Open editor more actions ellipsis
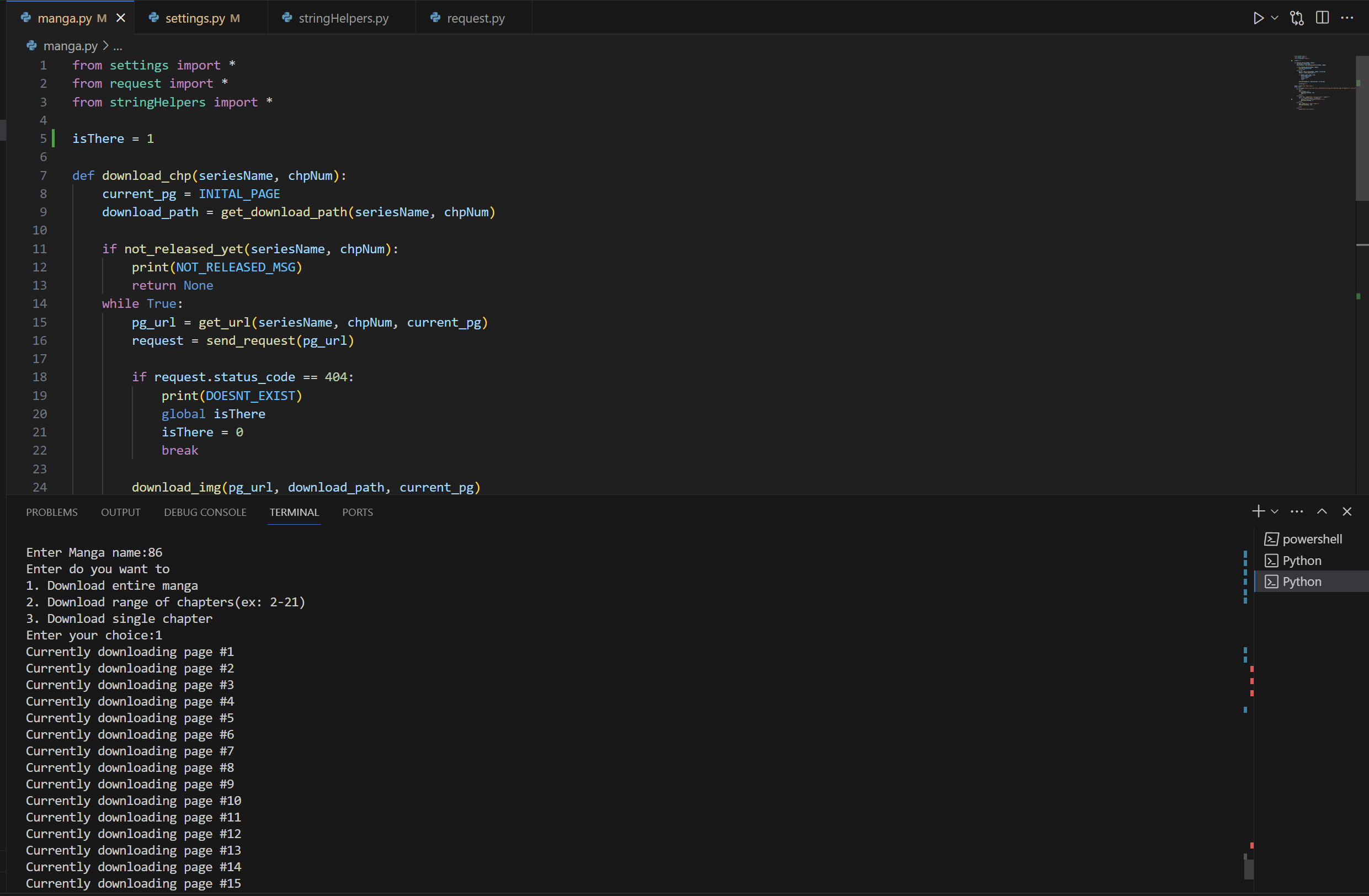 coord(1347,18)
